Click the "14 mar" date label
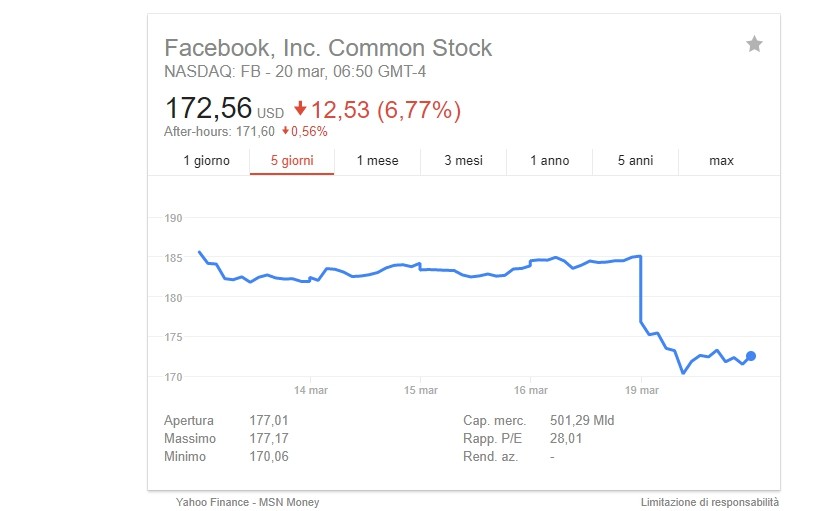Image resolution: width=818 pixels, height=511 pixels. tap(311, 390)
